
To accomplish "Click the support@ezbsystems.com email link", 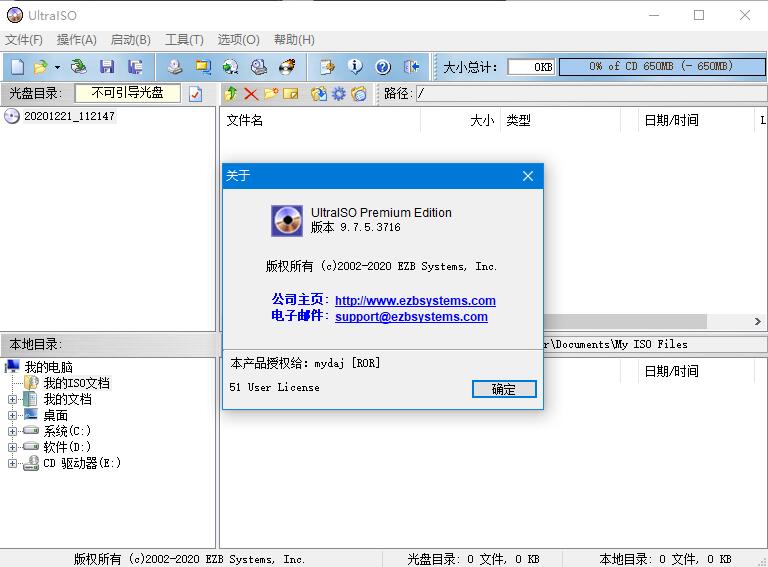I will pyautogui.click(x=411, y=316).
